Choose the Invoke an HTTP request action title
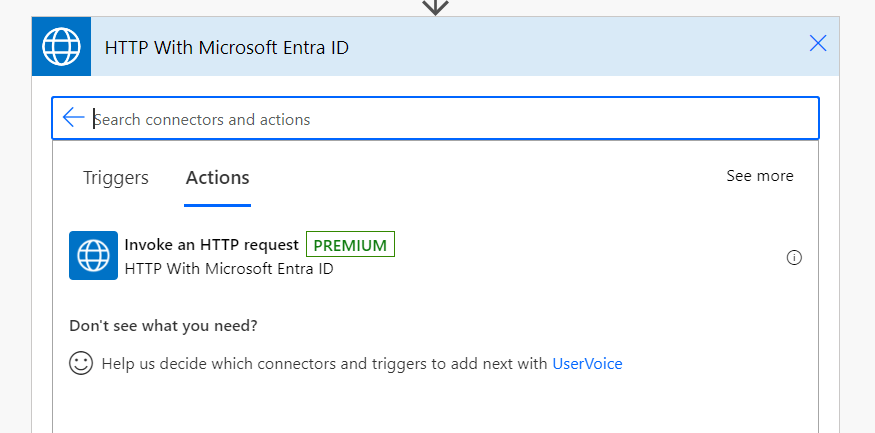Image resolution: width=875 pixels, height=433 pixels. pyautogui.click(x=211, y=245)
